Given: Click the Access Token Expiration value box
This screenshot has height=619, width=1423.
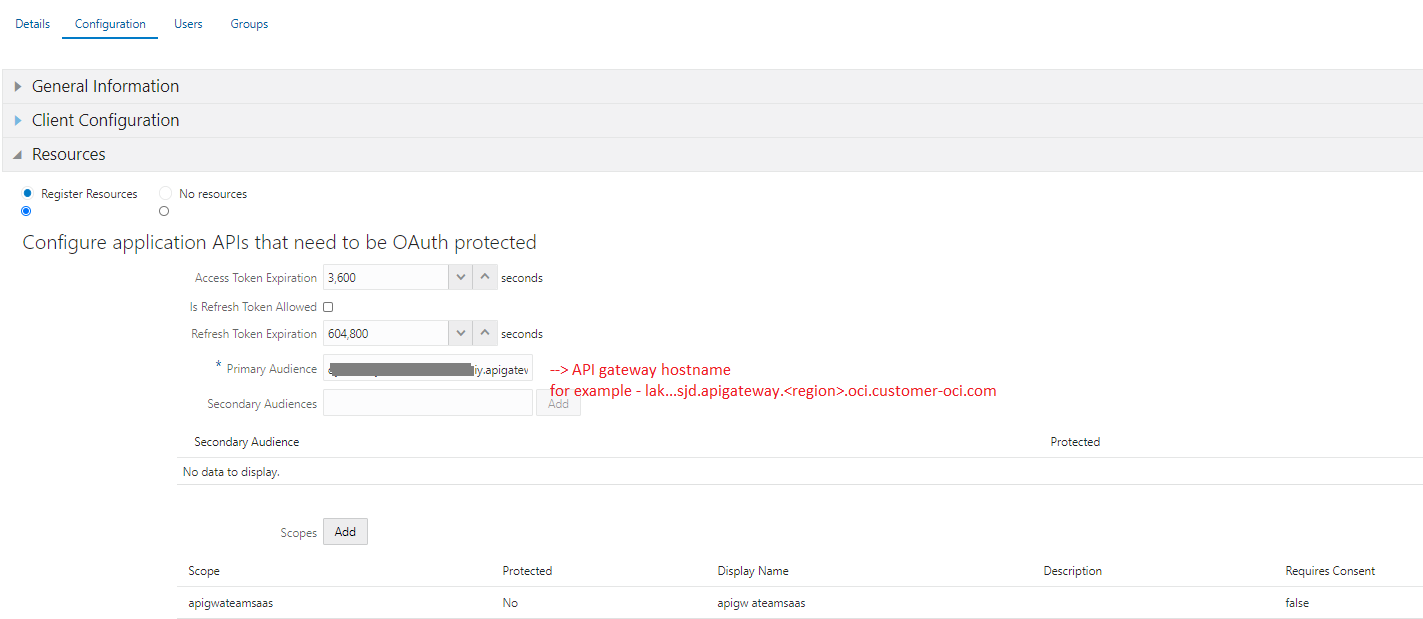Looking at the screenshot, I should [x=390, y=277].
